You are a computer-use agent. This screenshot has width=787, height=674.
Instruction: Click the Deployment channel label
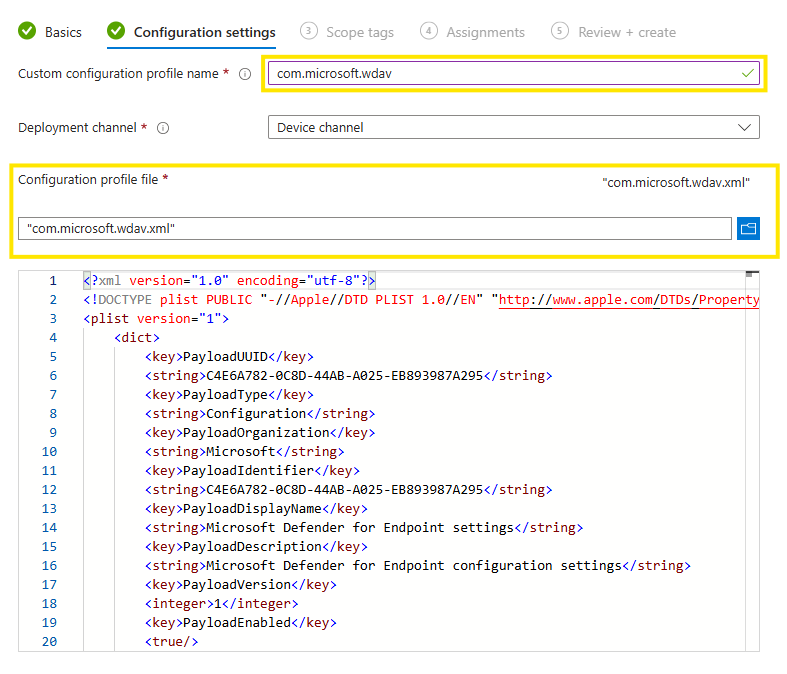coord(77,127)
